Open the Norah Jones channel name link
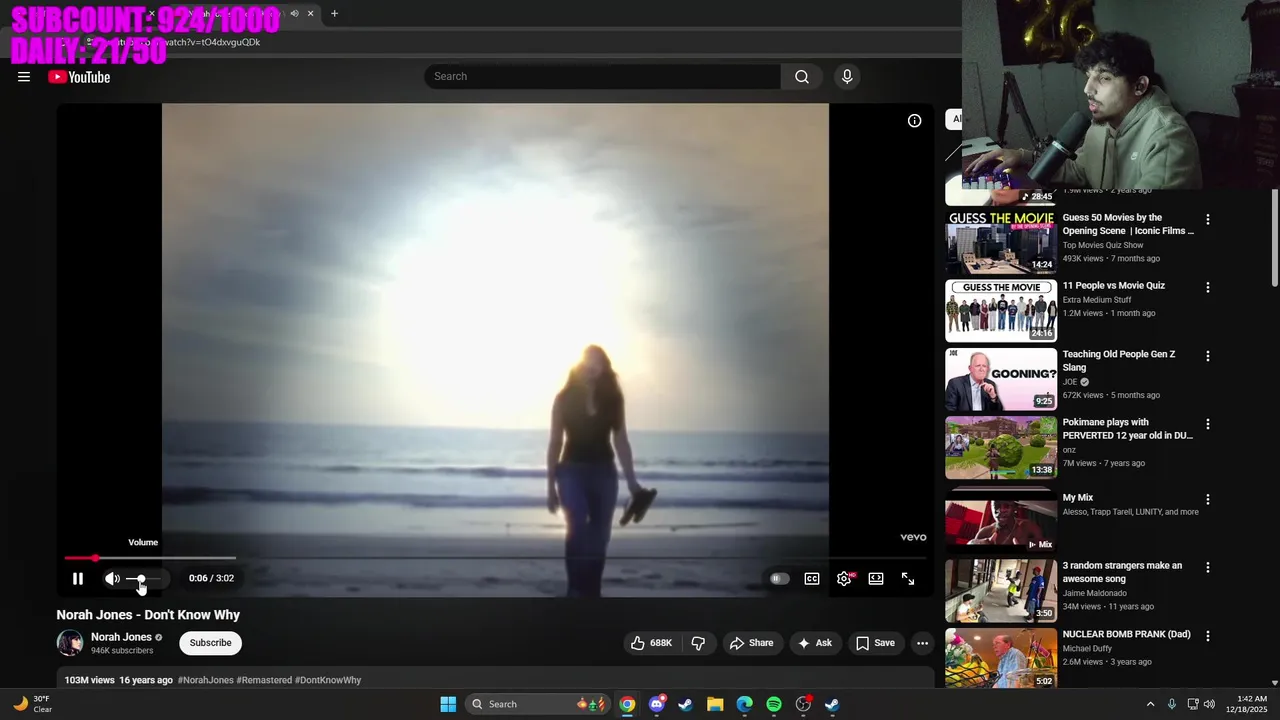The width and height of the screenshot is (1280, 720). (x=121, y=637)
